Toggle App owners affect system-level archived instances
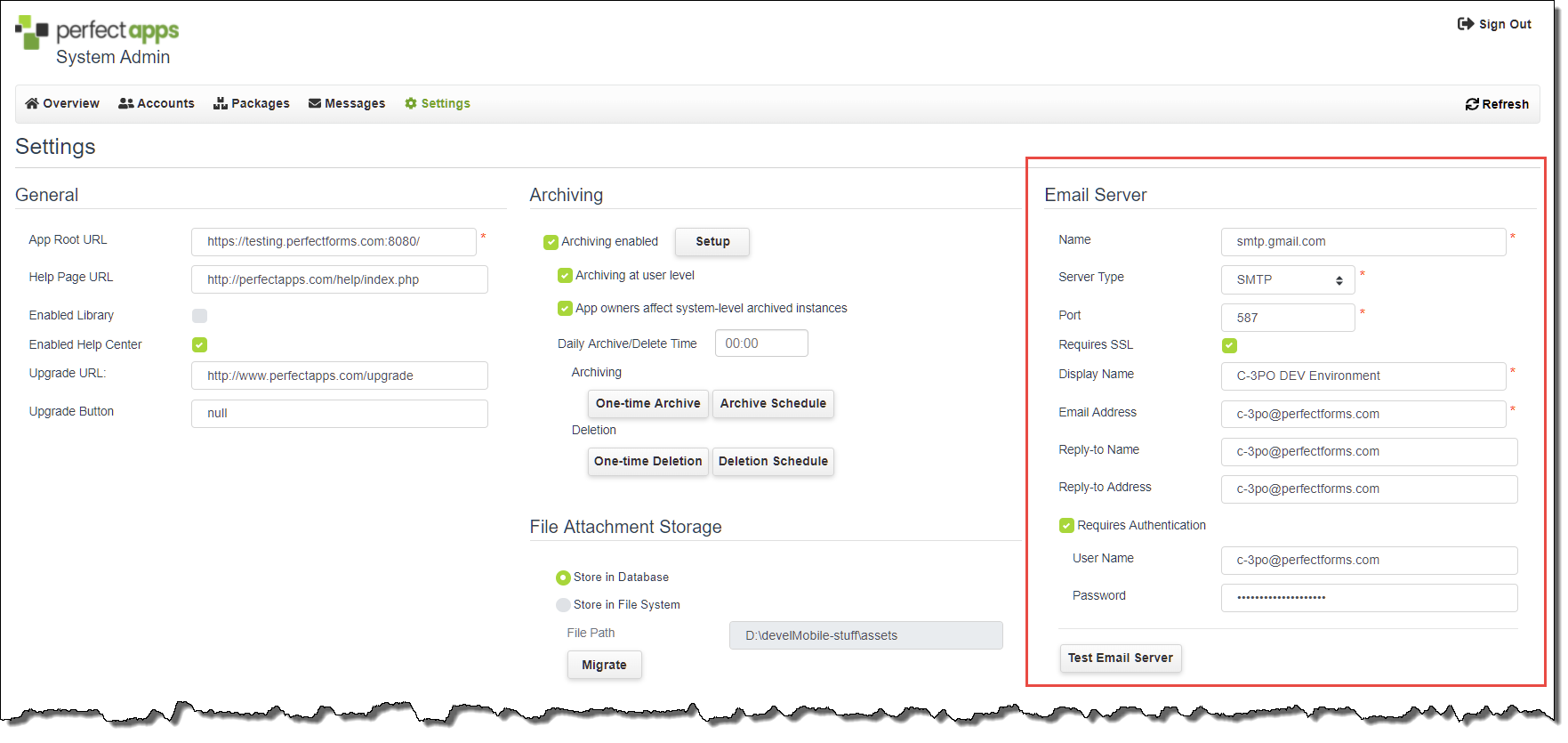1568x743 pixels. (x=566, y=309)
